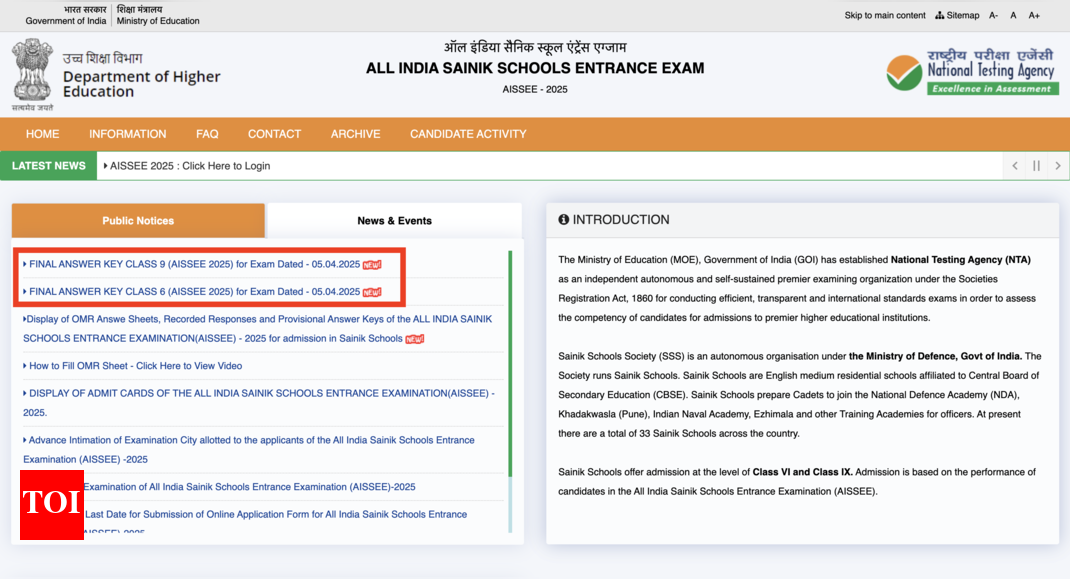The image size is (1070, 579).
Task: Decrease font size with A- button
Action: [x=993, y=15]
